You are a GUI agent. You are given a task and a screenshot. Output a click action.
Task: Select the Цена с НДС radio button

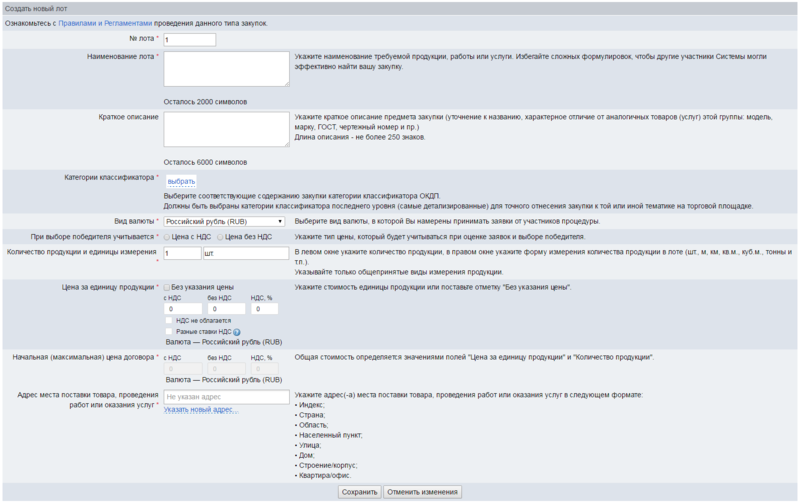167,237
